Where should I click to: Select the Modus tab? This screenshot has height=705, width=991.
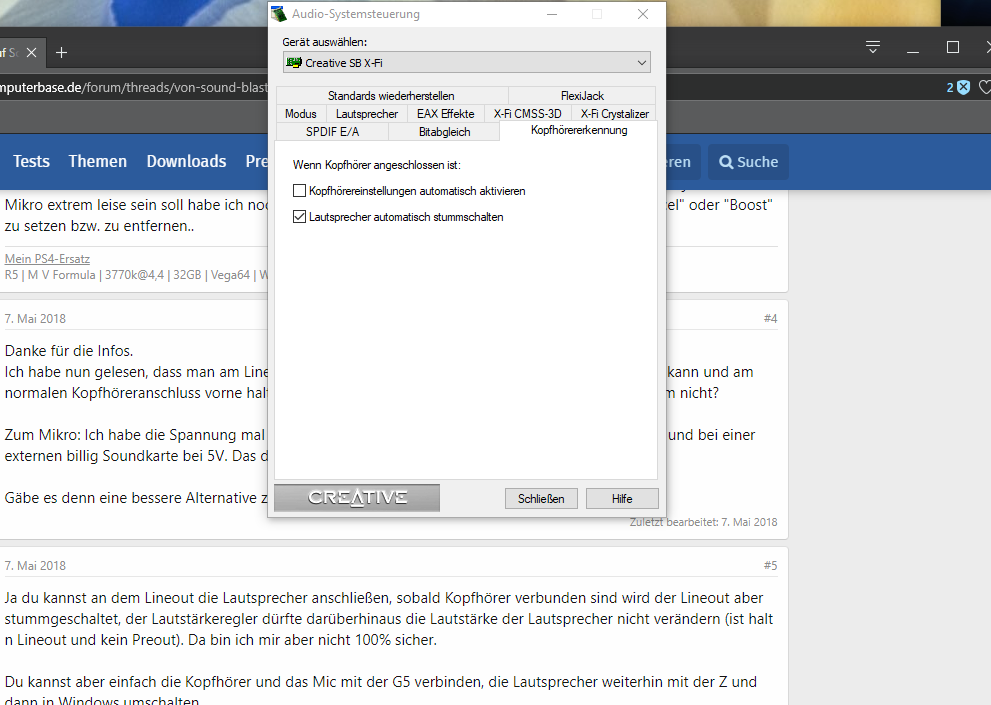tap(300, 114)
